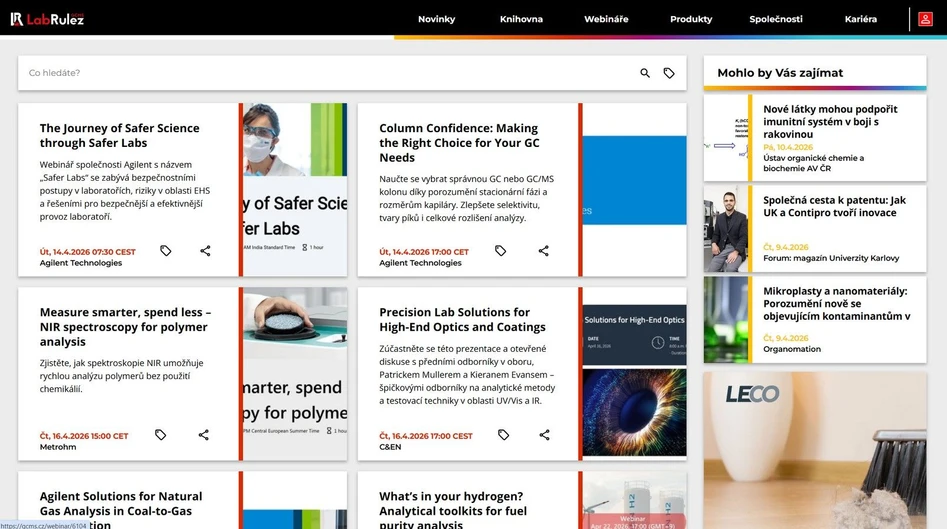Open the Knihovna menu
Screen dimensions: 947x529
click(521, 19)
